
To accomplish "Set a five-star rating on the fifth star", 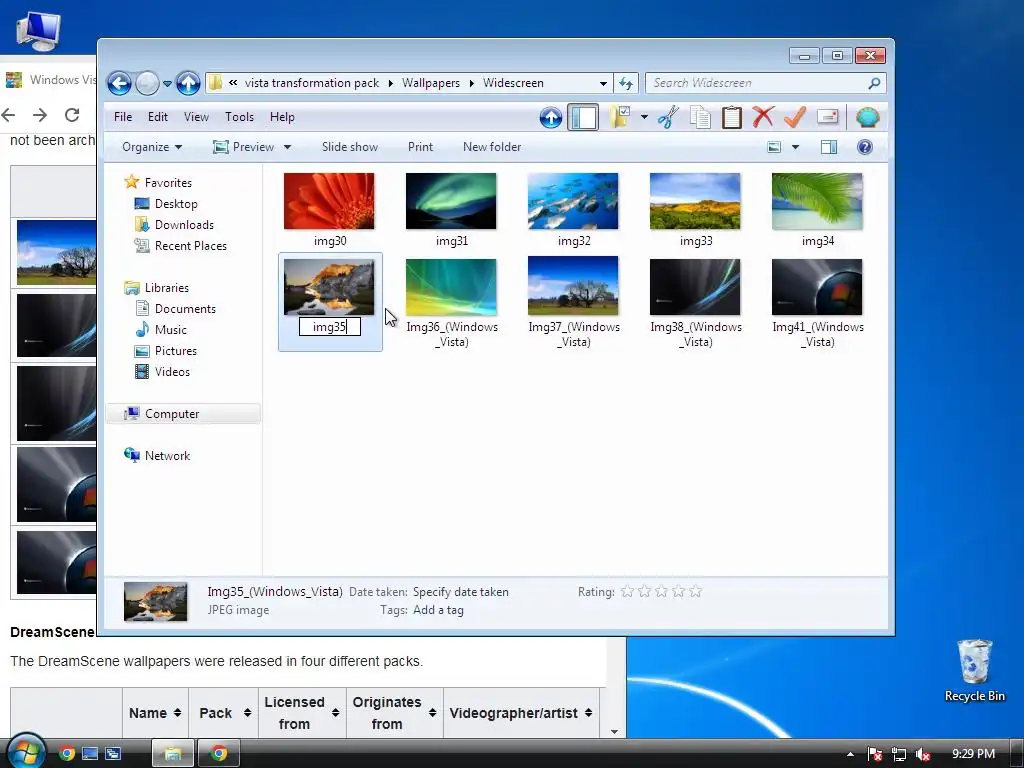I will (696, 592).
